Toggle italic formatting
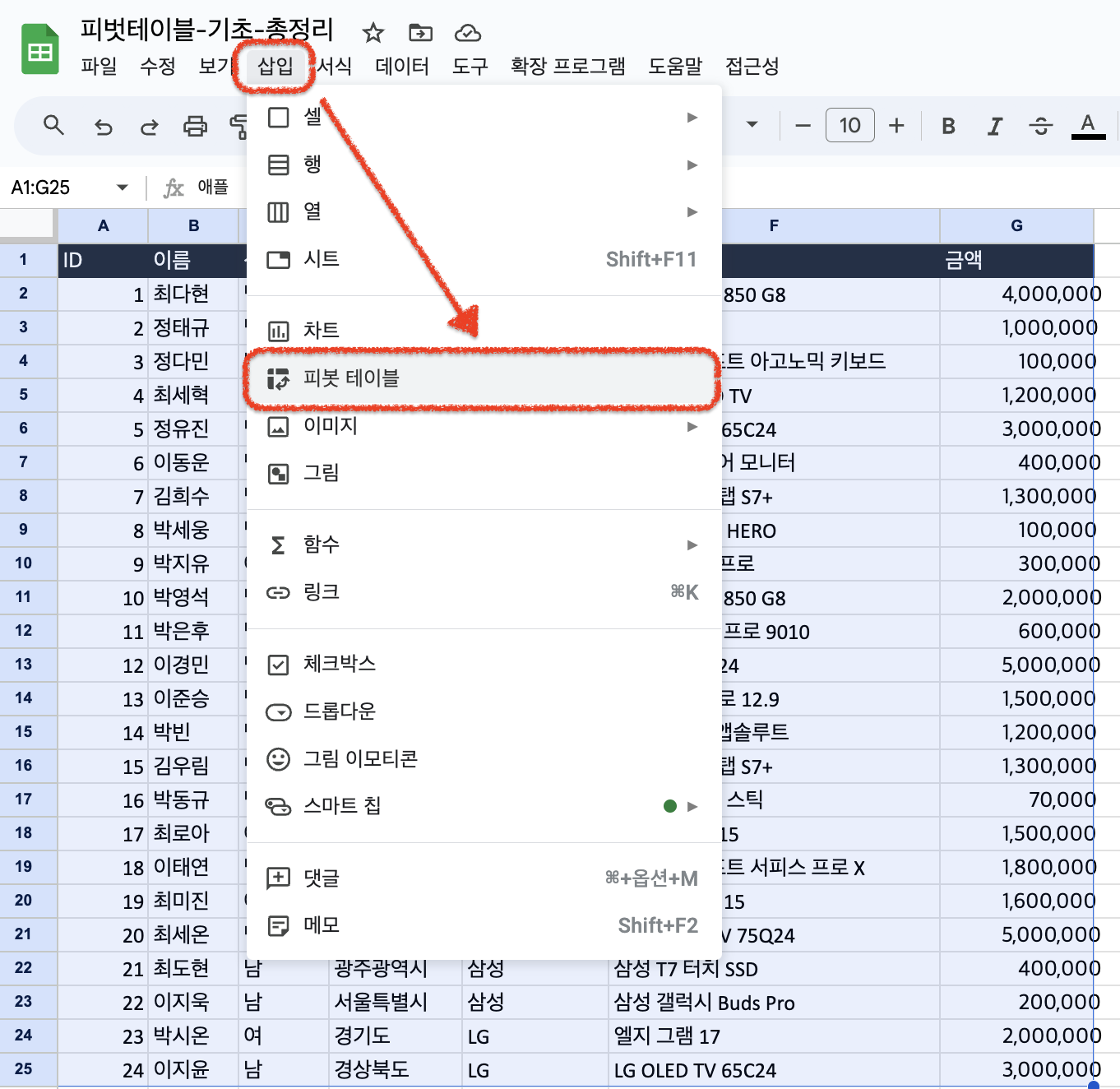This screenshot has height=1089, width=1120. point(994,125)
